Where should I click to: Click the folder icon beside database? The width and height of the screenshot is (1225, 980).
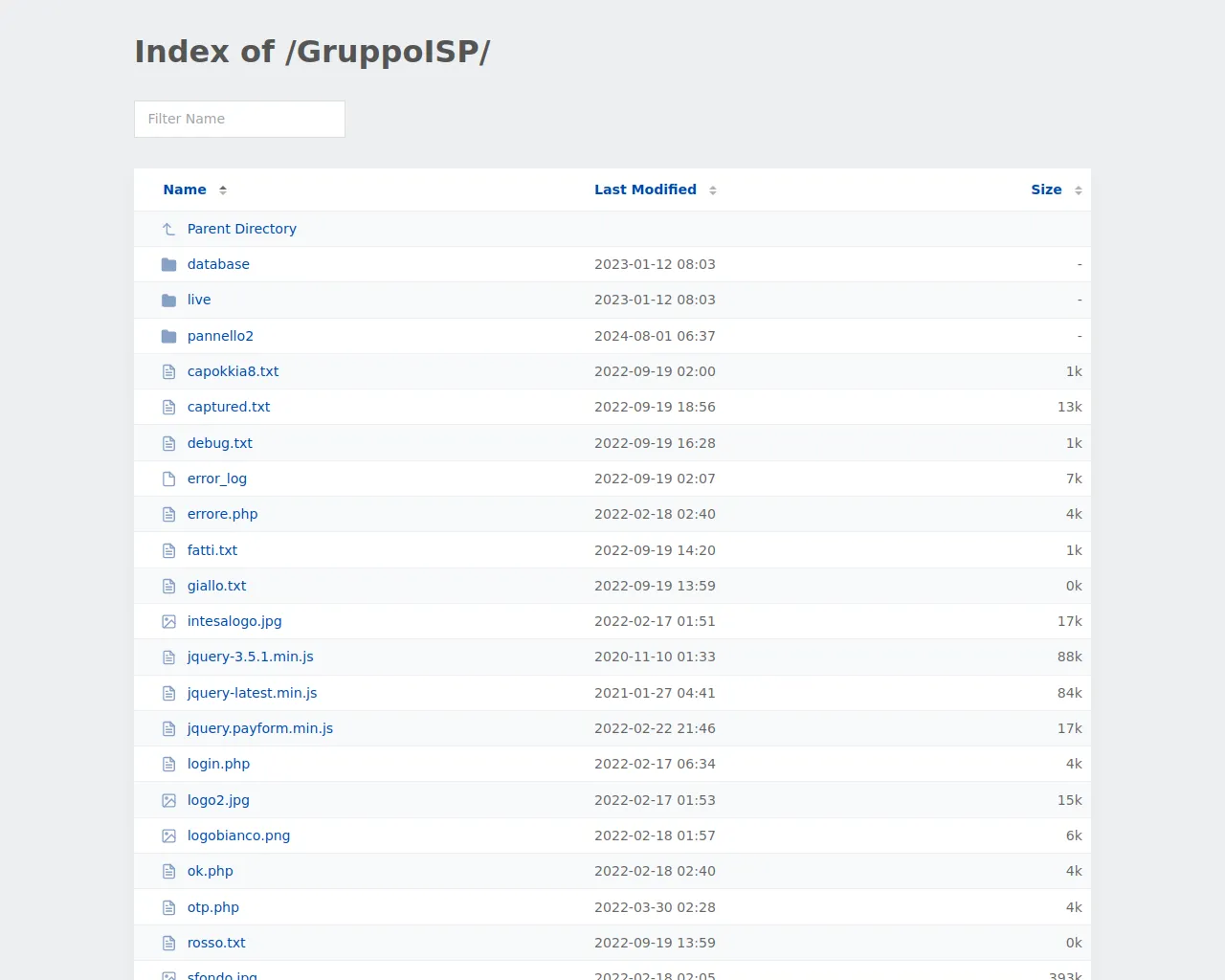[169, 264]
